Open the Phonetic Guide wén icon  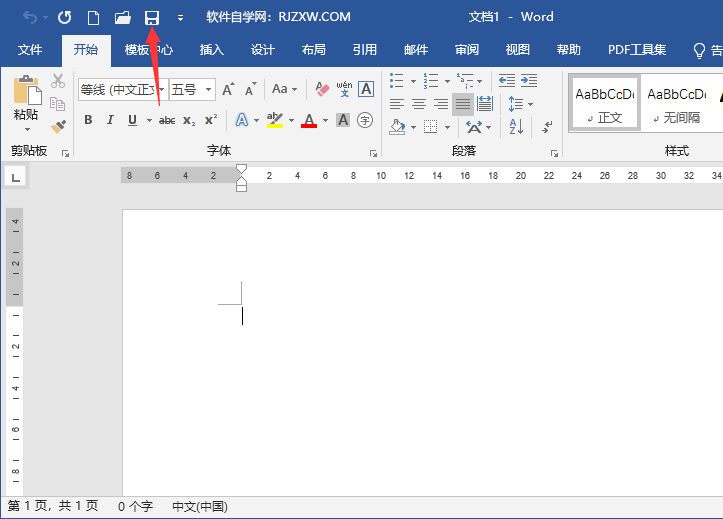344,88
